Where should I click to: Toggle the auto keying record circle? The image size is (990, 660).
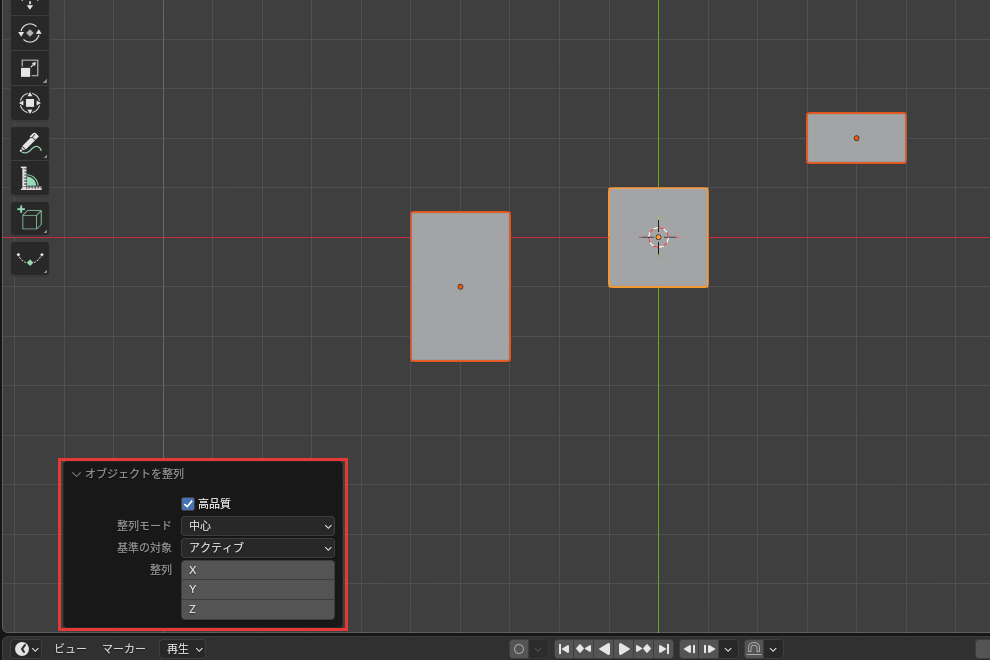coord(519,649)
